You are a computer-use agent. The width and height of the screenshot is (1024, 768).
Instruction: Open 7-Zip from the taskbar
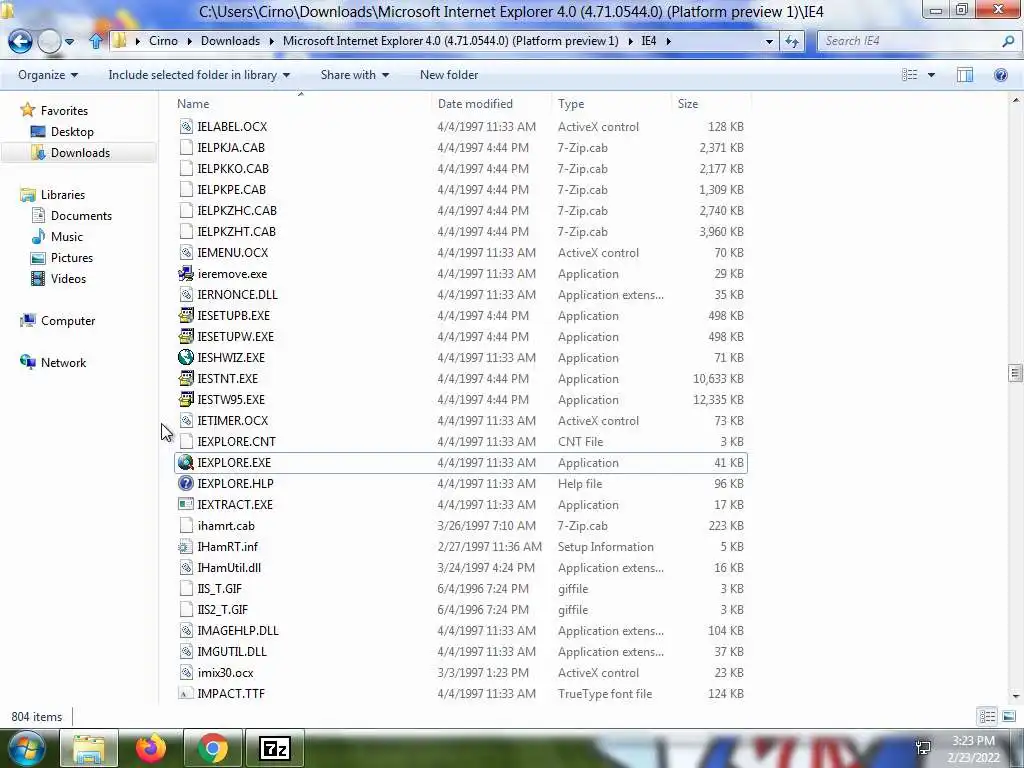click(274, 748)
